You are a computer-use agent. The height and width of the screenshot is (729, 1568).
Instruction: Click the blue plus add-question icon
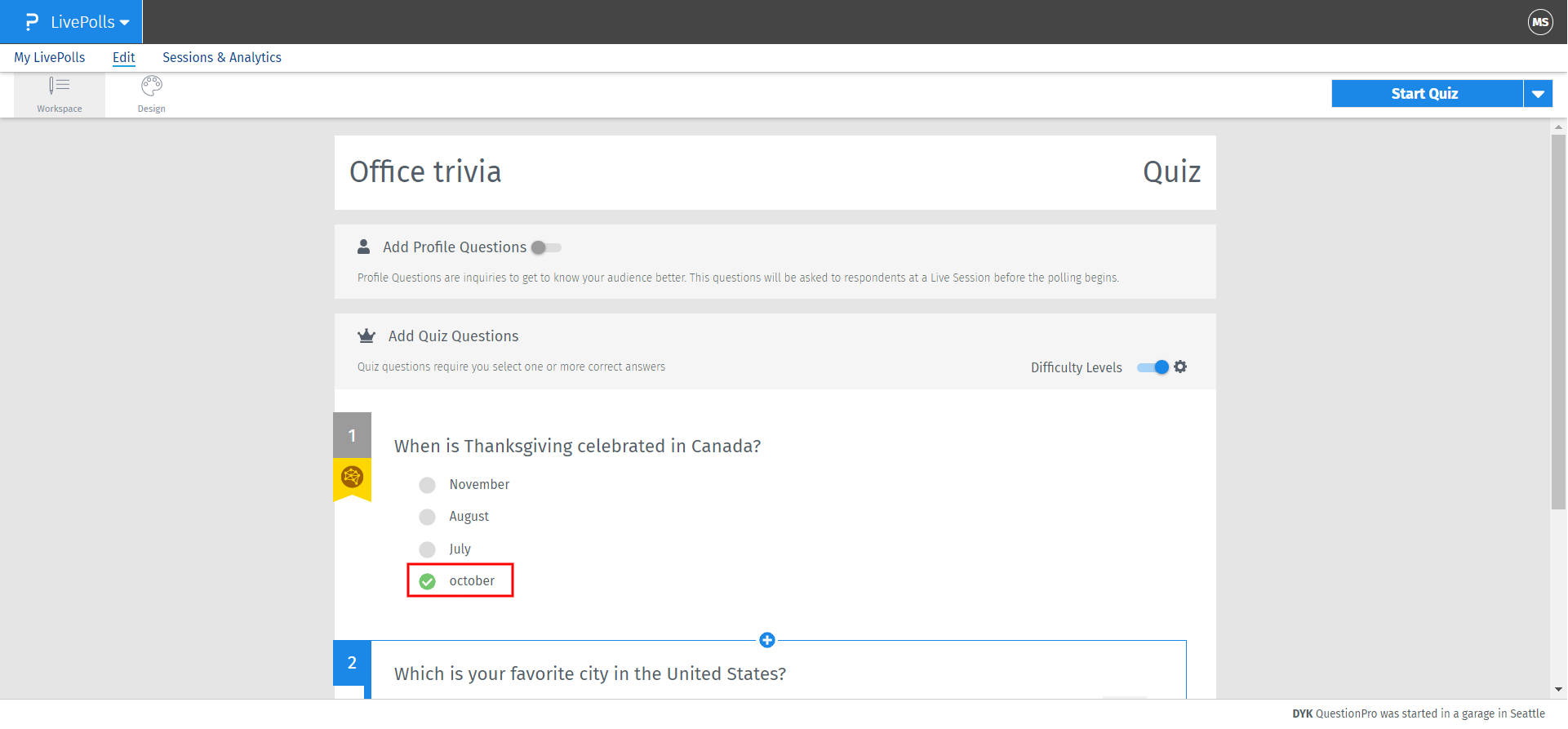[x=767, y=640]
